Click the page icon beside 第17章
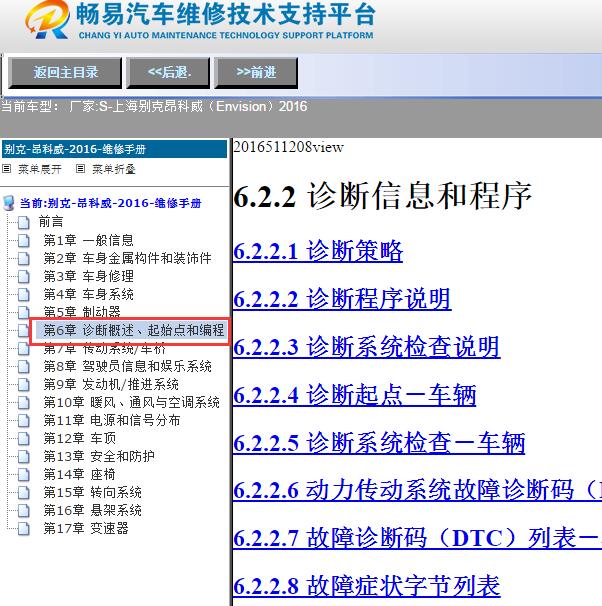 click(24, 529)
